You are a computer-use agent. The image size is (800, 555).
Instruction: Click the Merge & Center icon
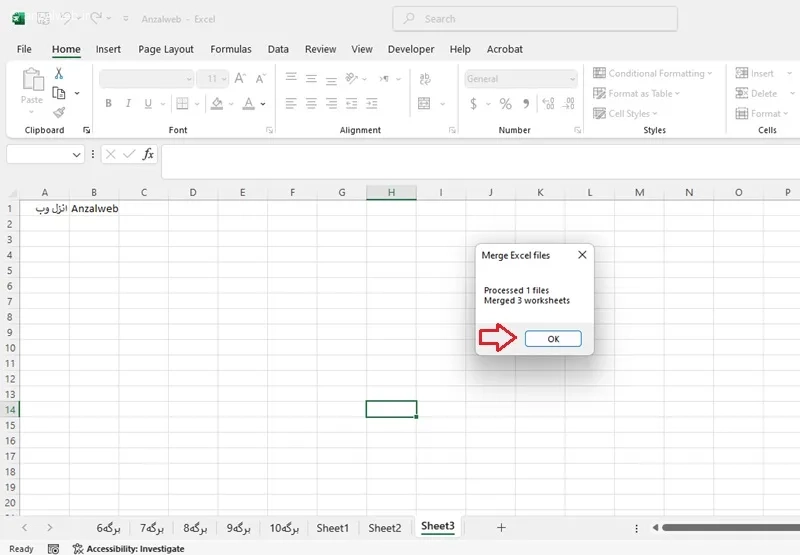coord(424,104)
